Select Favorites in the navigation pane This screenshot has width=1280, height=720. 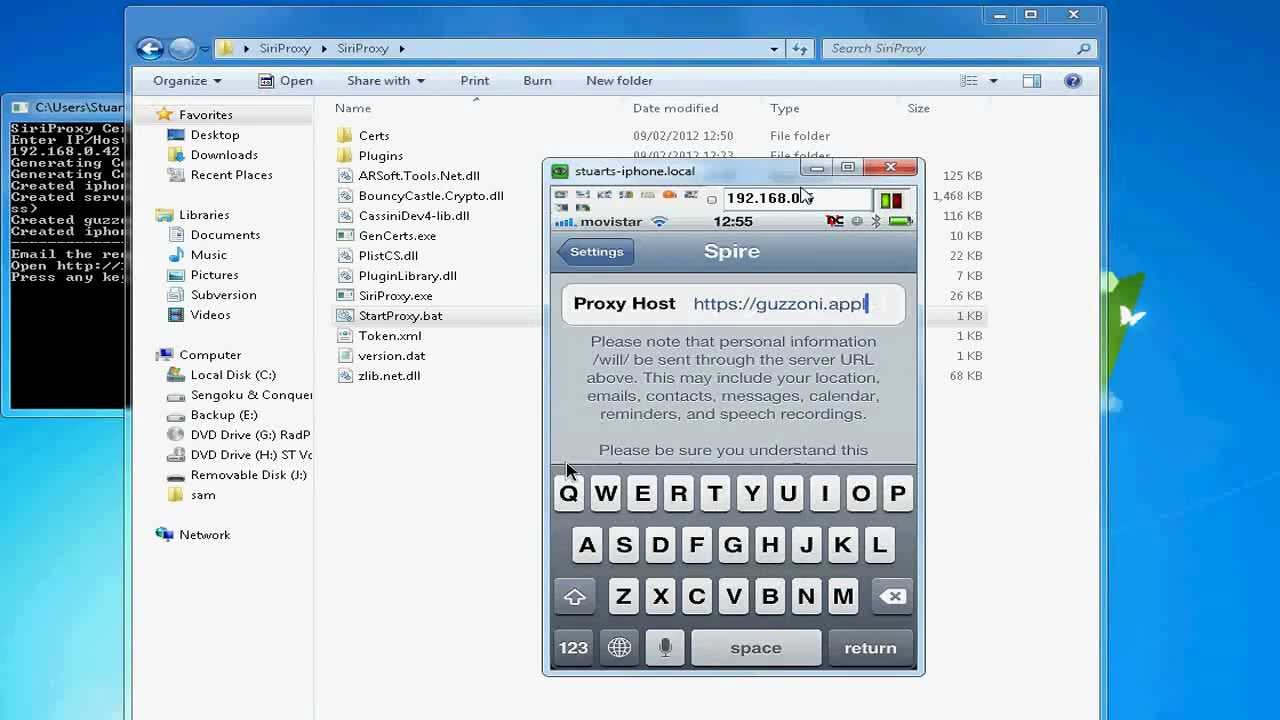pyautogui.click(x=206, y=115)
